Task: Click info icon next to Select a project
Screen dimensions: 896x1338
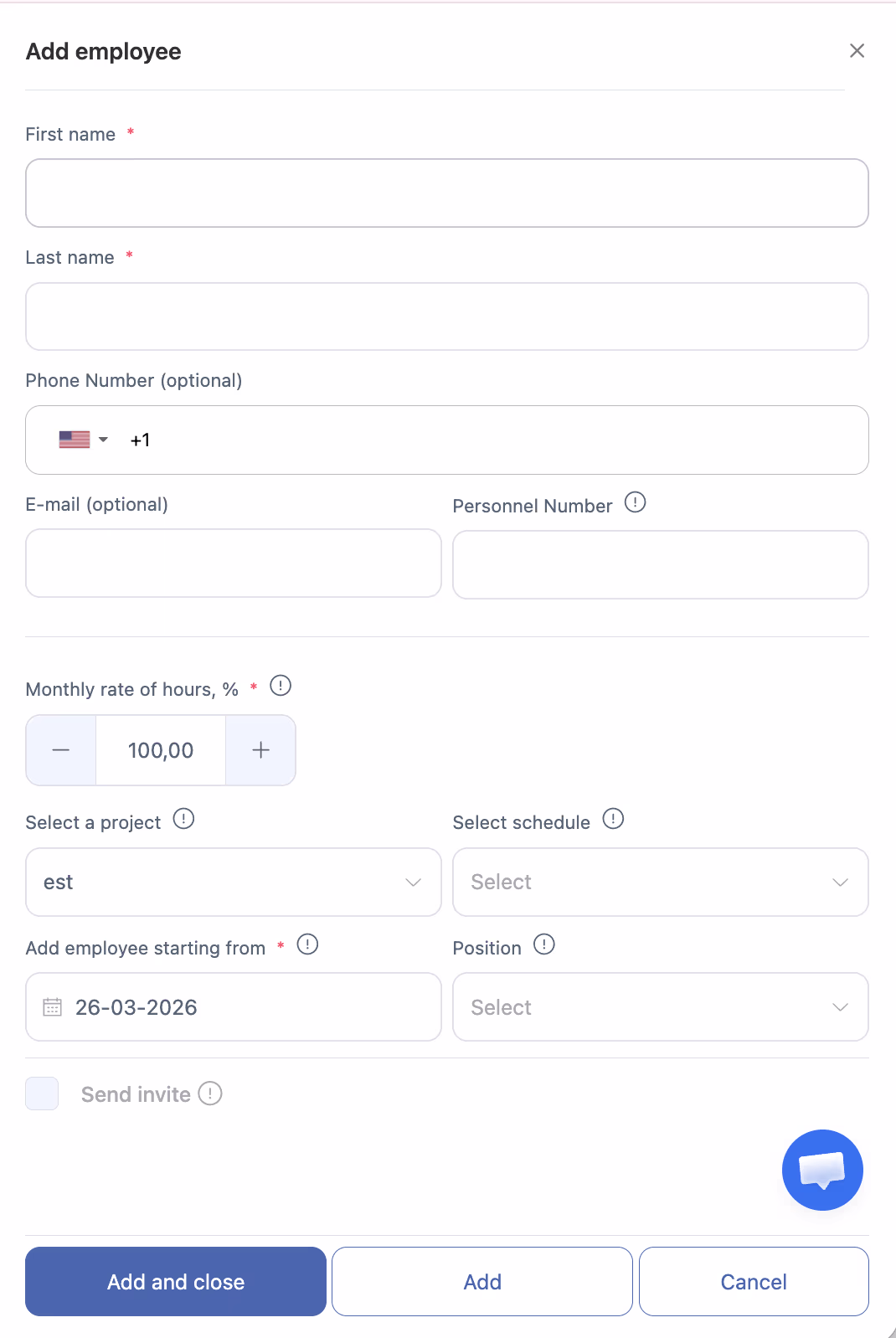Action: (x=183, y=819)
